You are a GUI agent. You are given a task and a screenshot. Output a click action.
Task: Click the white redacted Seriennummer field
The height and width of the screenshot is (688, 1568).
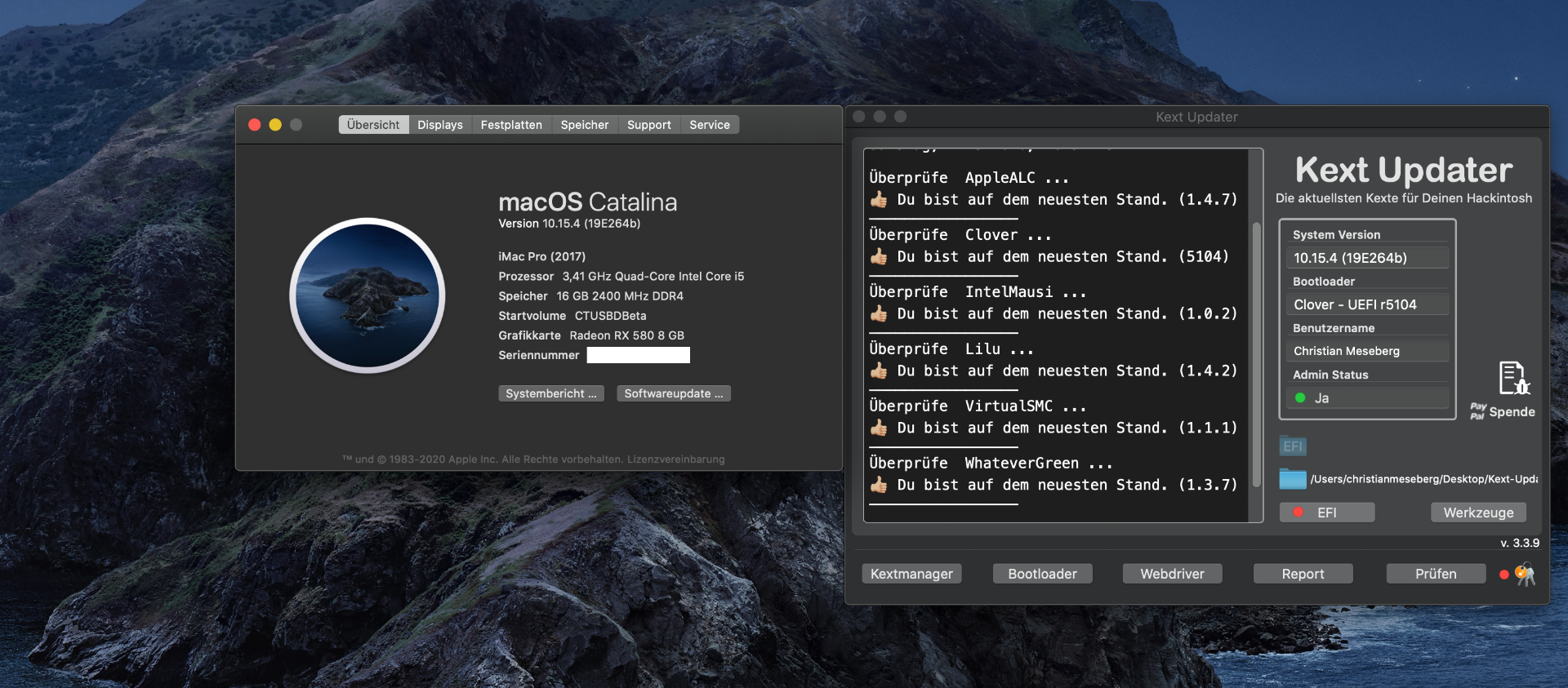(639, 355)
